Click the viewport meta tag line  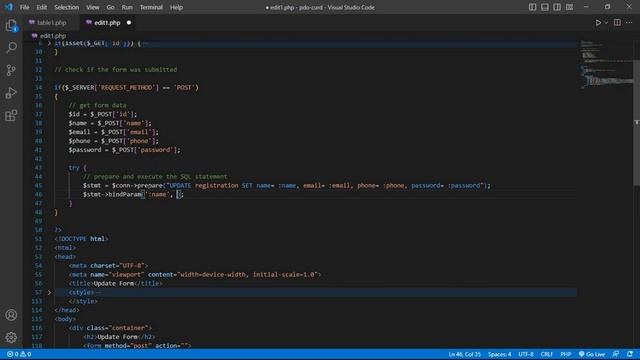coord(195,275)
